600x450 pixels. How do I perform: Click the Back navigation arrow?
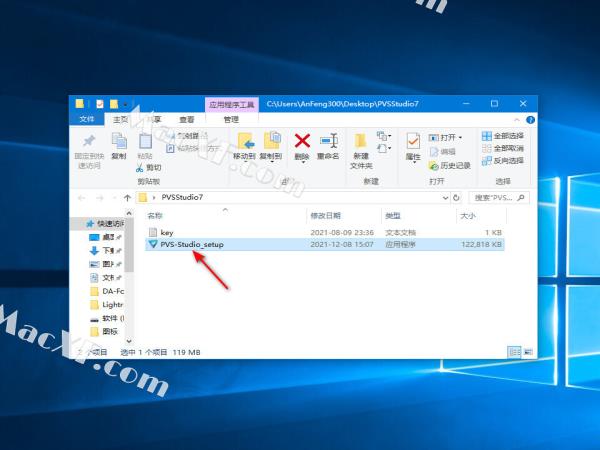point(81,198)
